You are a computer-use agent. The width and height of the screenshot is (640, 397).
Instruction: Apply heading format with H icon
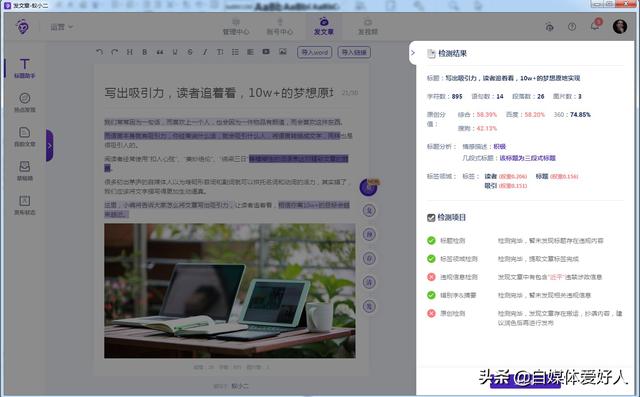point(129,52)
